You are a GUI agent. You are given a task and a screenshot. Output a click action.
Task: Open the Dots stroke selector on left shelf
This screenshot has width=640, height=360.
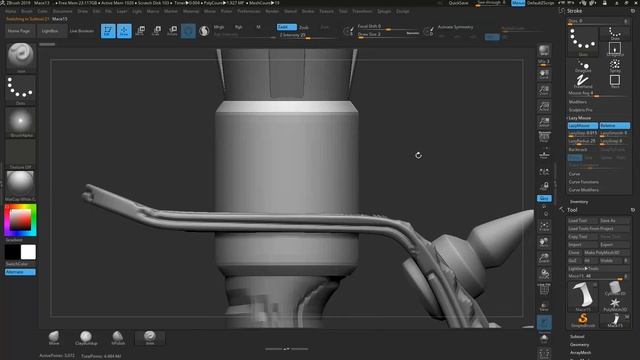(20, 90)
